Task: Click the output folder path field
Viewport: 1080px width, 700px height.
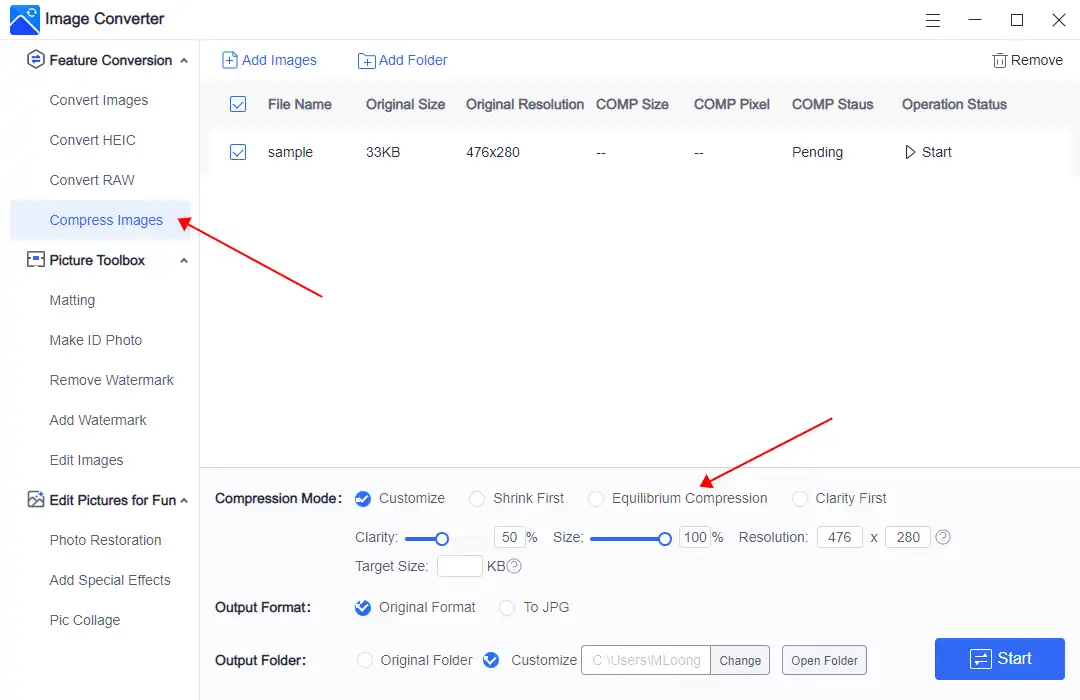Action: tap(646, 660)
